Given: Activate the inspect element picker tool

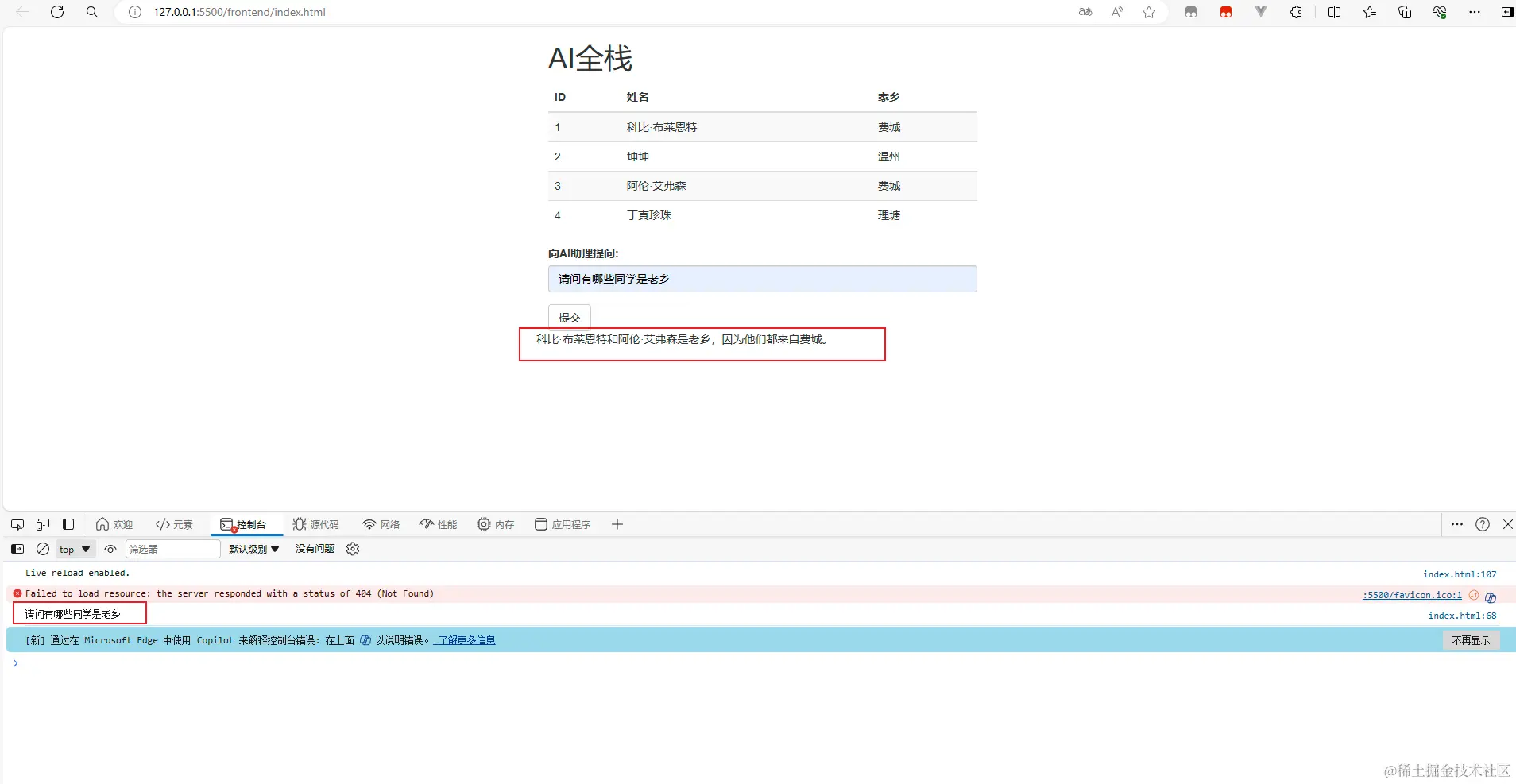Looking at the screenshot, I should coord(17,524).
